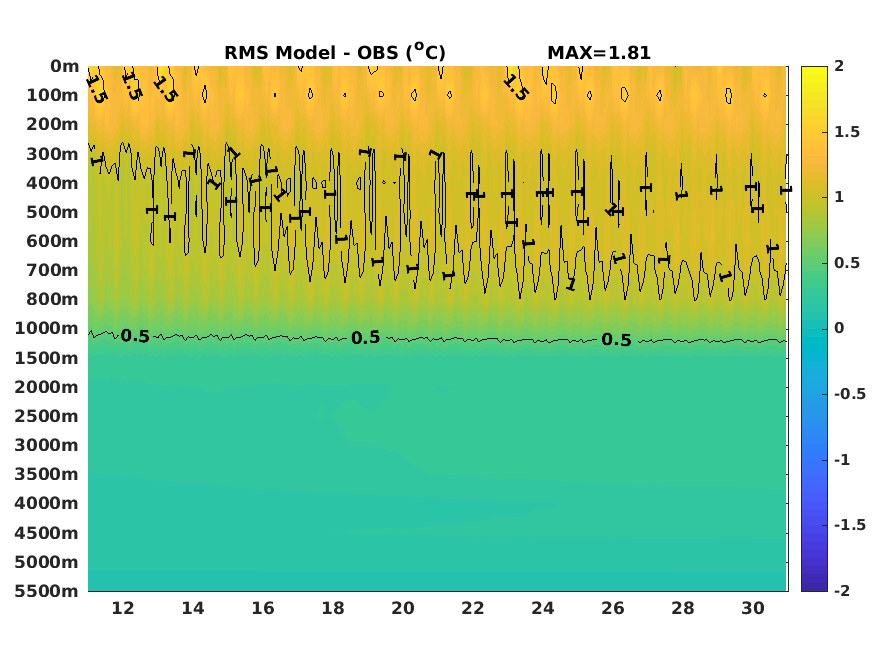
Task: Click colorbar tick label '-1.5'
Action: point(850,525)
